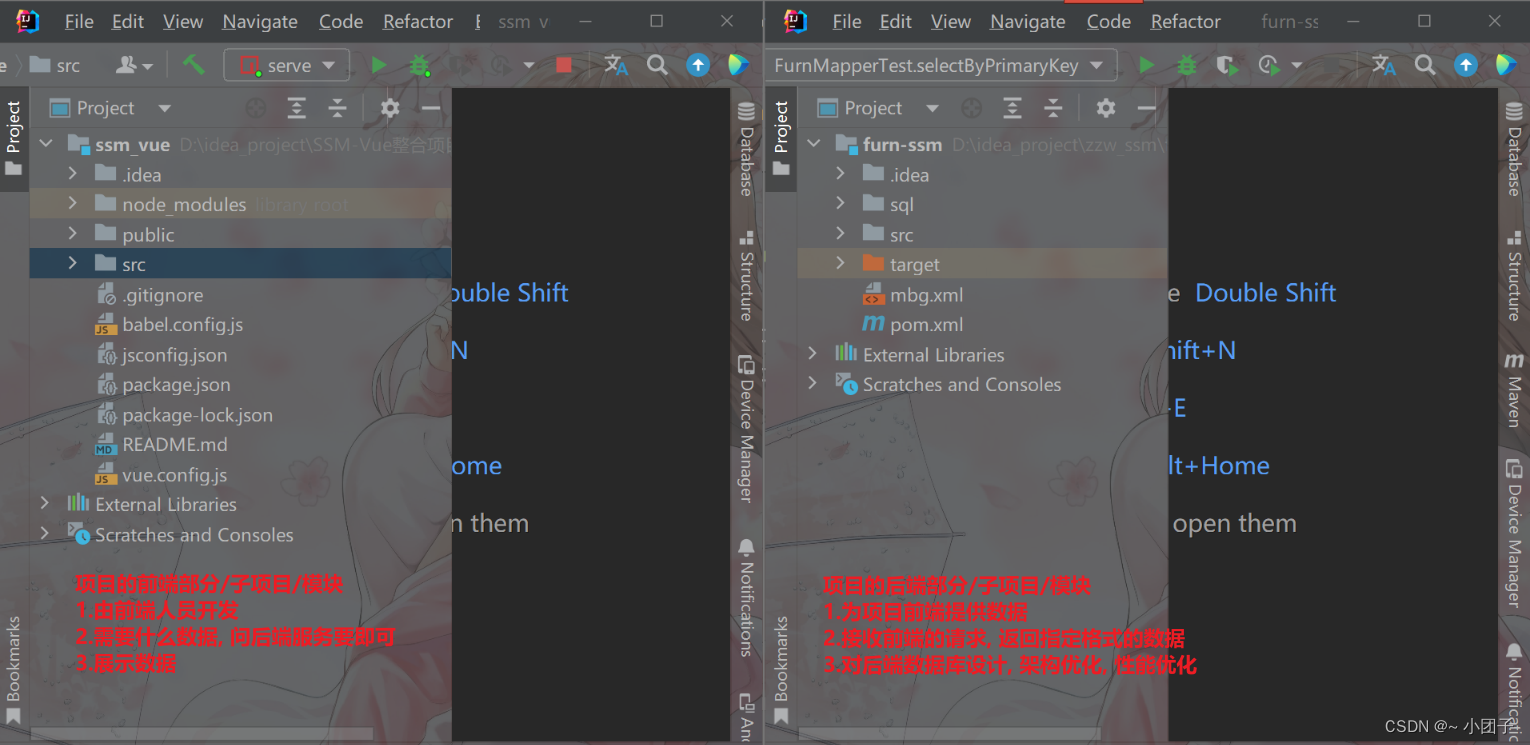Open FurnMapperTest.selectByPrimaryKey configuration dropdown

[x=940, y=65]
